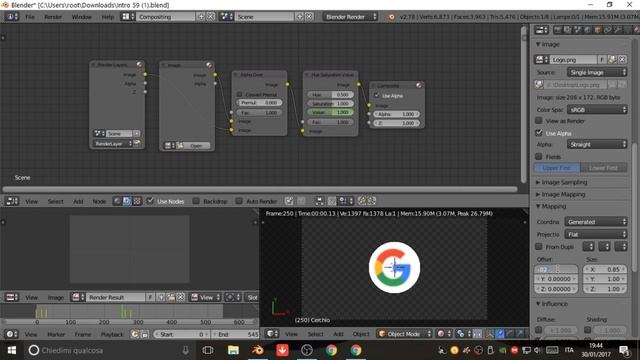Enable the Auto Render checkbox
This screenshot has width=640, height=360.
(239, 201)
